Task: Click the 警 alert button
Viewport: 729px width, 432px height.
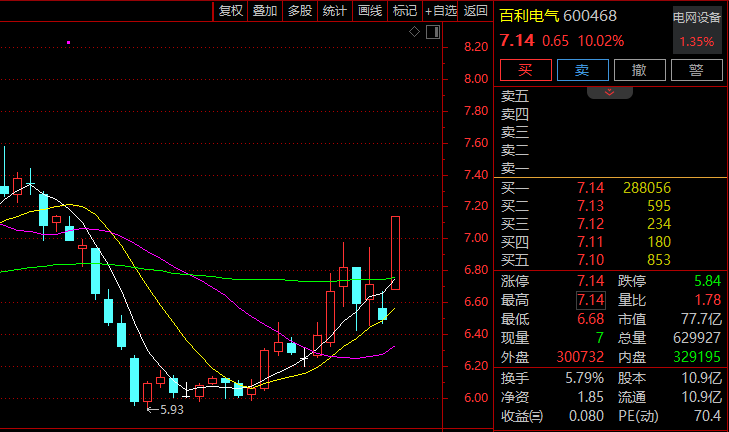Action: pyautogui.click(x=696, y=70)
